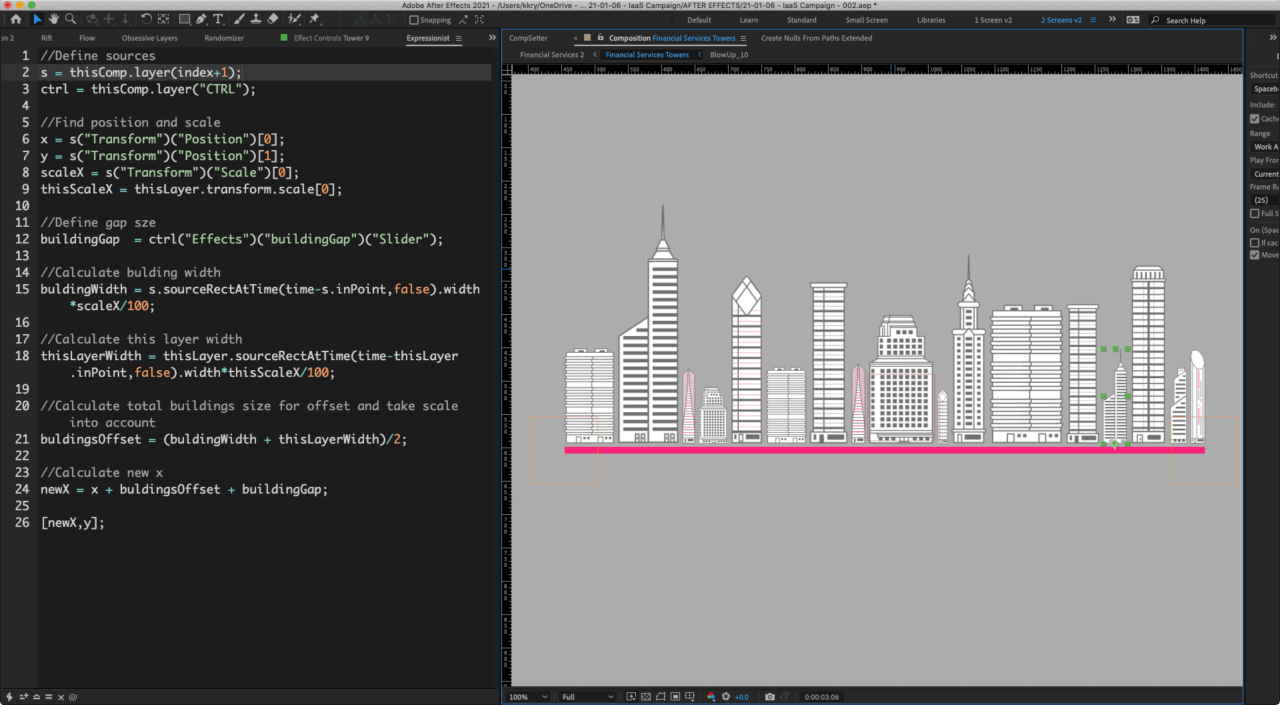Select the Default workspace

tap(699, 20)
